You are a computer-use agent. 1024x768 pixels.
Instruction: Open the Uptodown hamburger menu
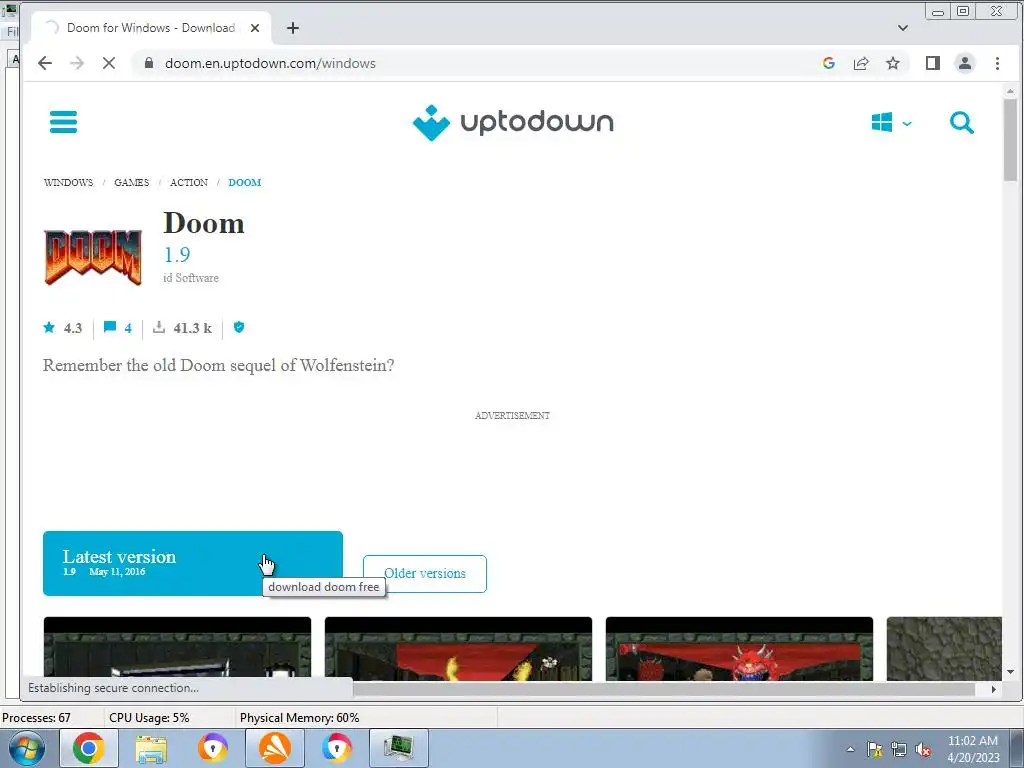click(63, 122)
